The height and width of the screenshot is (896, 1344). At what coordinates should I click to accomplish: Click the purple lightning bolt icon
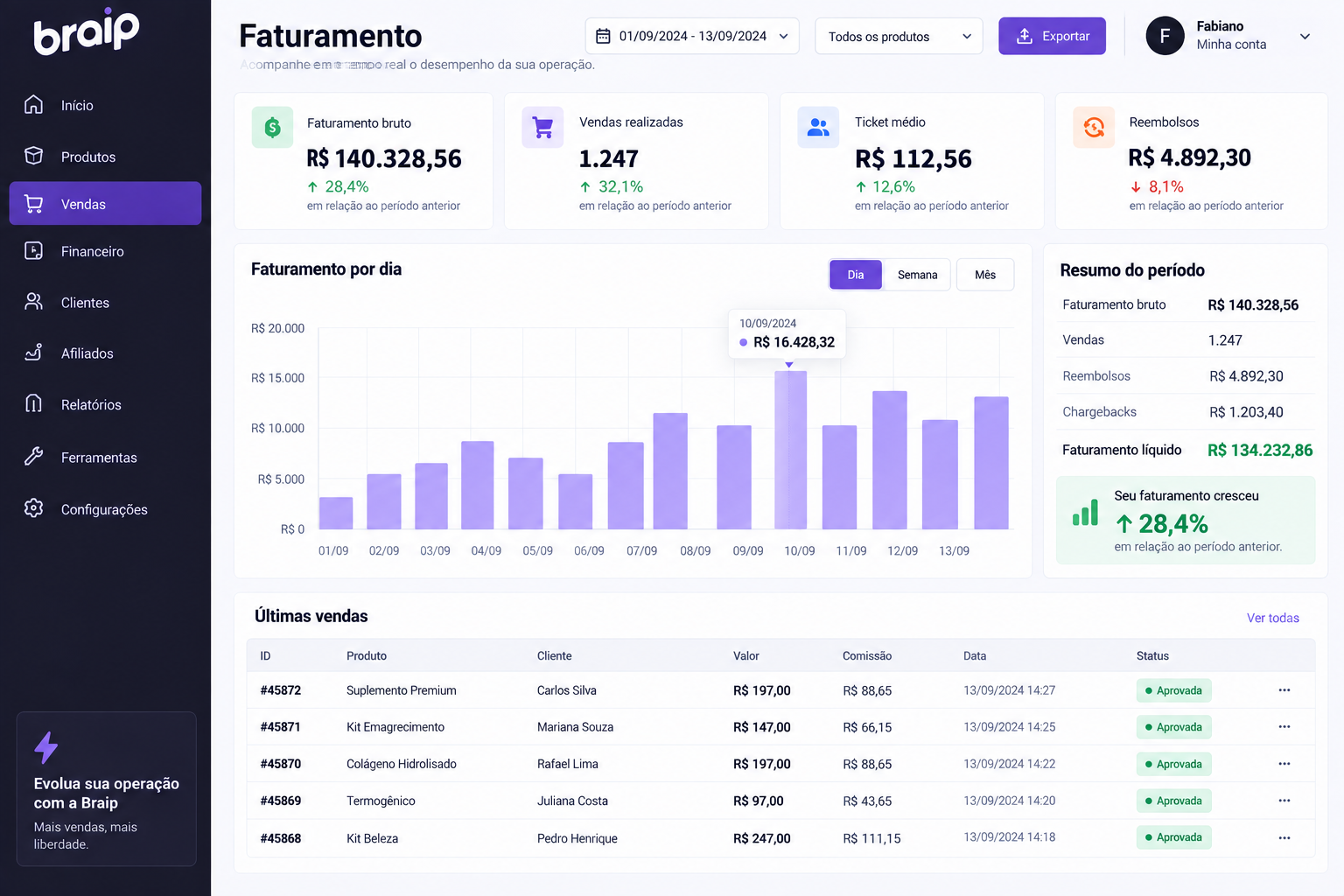[x=45, y=747]
